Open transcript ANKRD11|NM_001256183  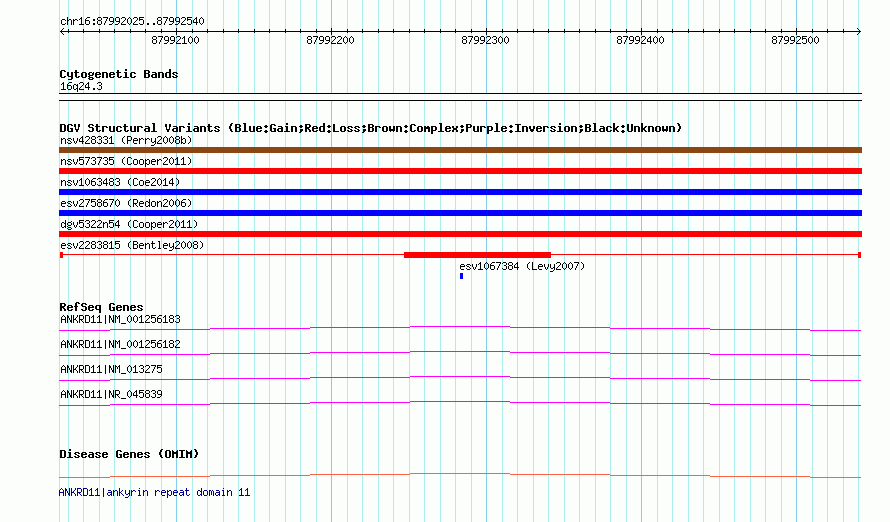120,319
